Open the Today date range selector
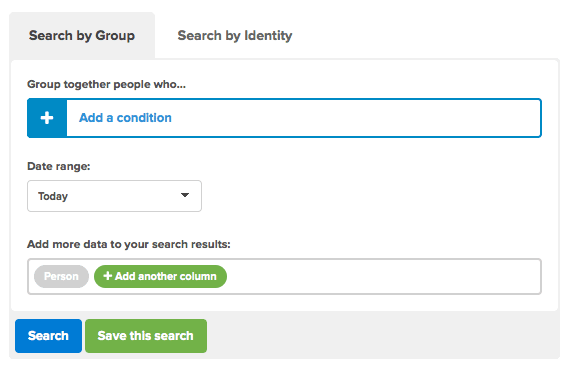Image resolution: width=569 pixels, height=372 pixels. pyautogui.click(x=114, y=196)
